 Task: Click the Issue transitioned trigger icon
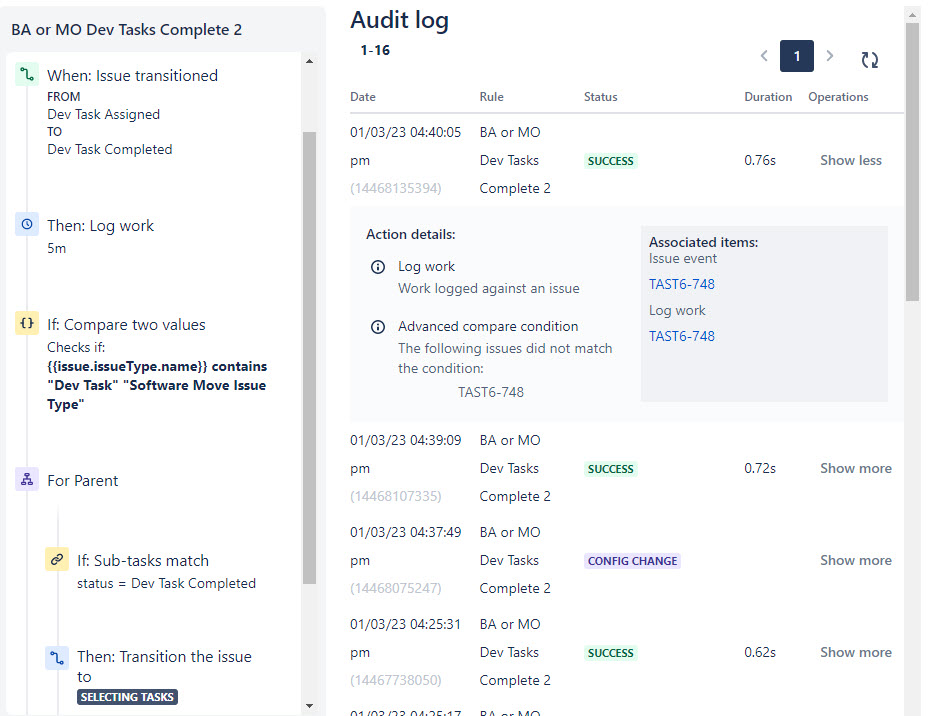coord(27,75)
